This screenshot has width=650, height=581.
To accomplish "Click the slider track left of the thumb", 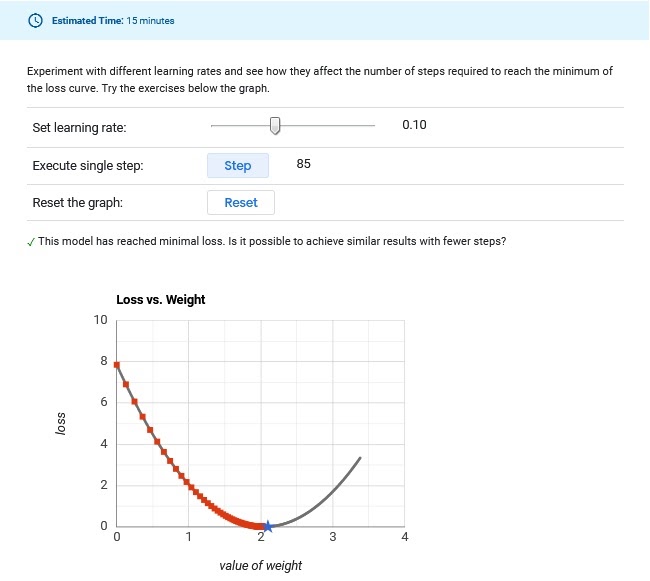I will click(240, 126).
